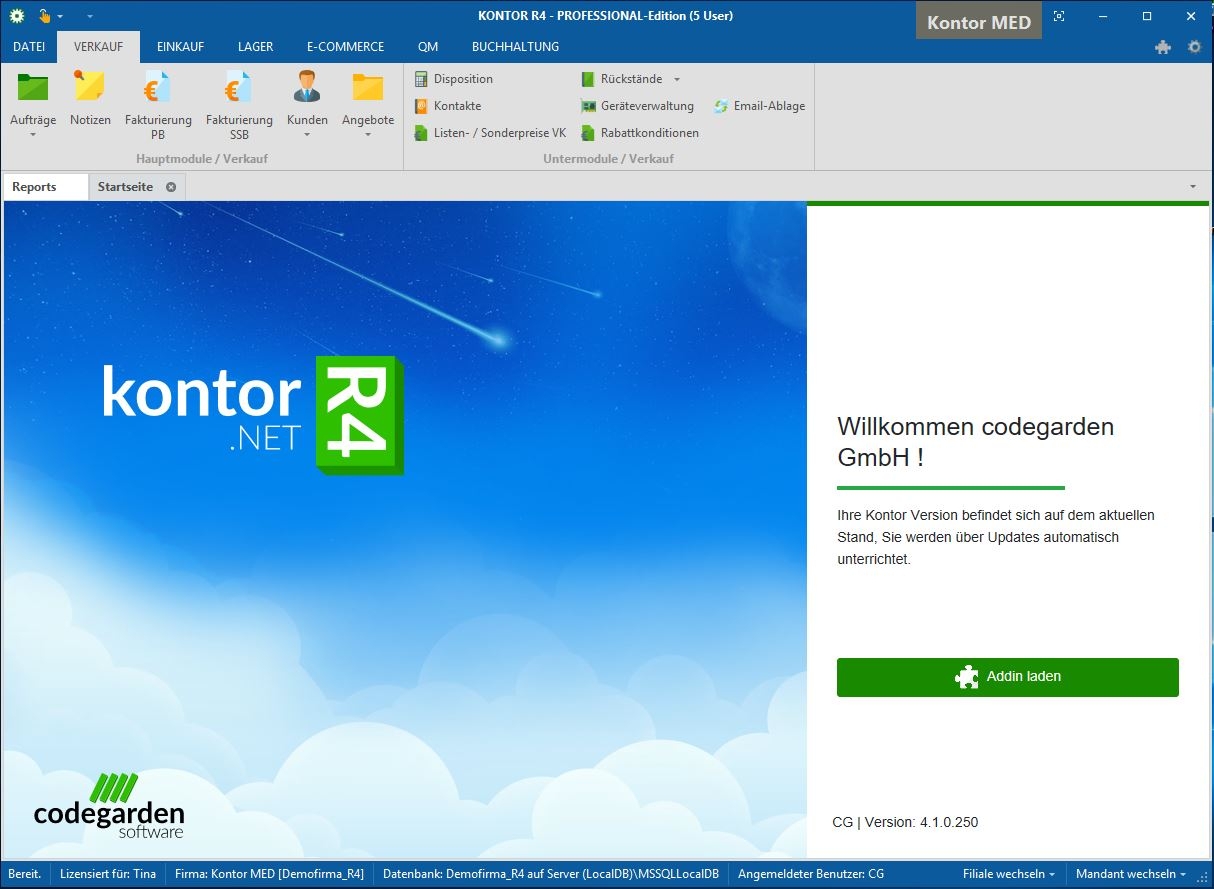
Task: Open the Disposition submodule
Action: coord(454,79)
